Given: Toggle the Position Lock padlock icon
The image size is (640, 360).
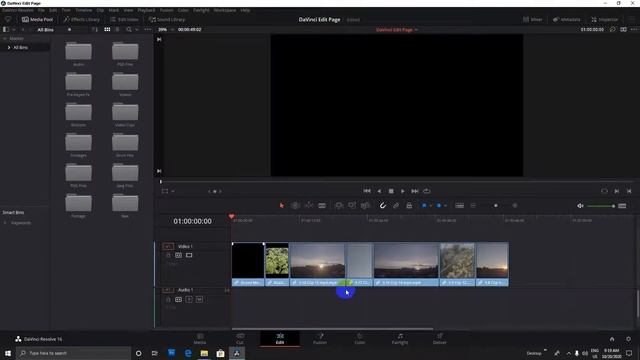Looking at the screenshot, I should (409, 205).
